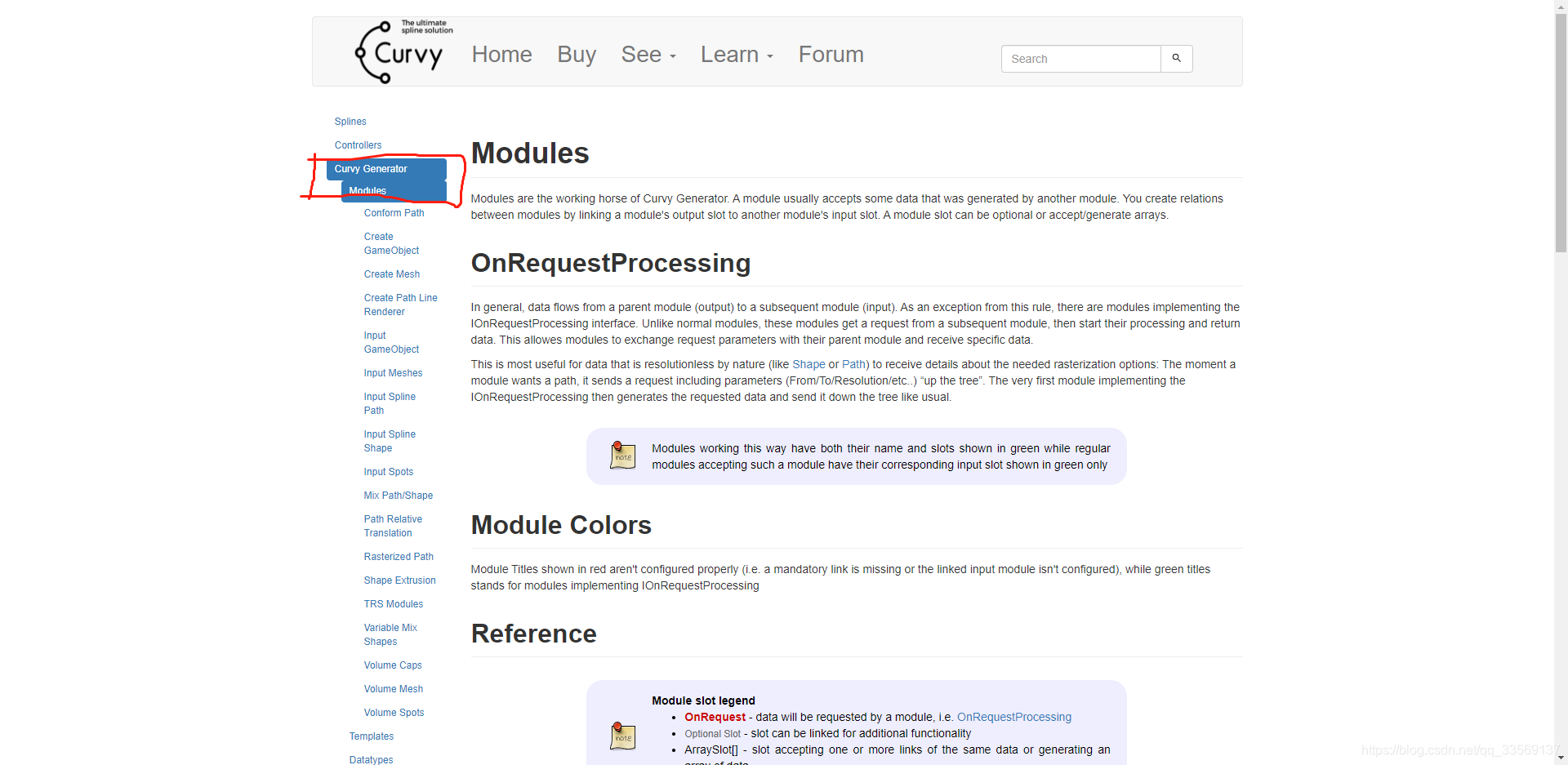Viewport: 1568px width, 765px height.
Task: Click the red OnRequest legend label
Action: click(715, 717)
